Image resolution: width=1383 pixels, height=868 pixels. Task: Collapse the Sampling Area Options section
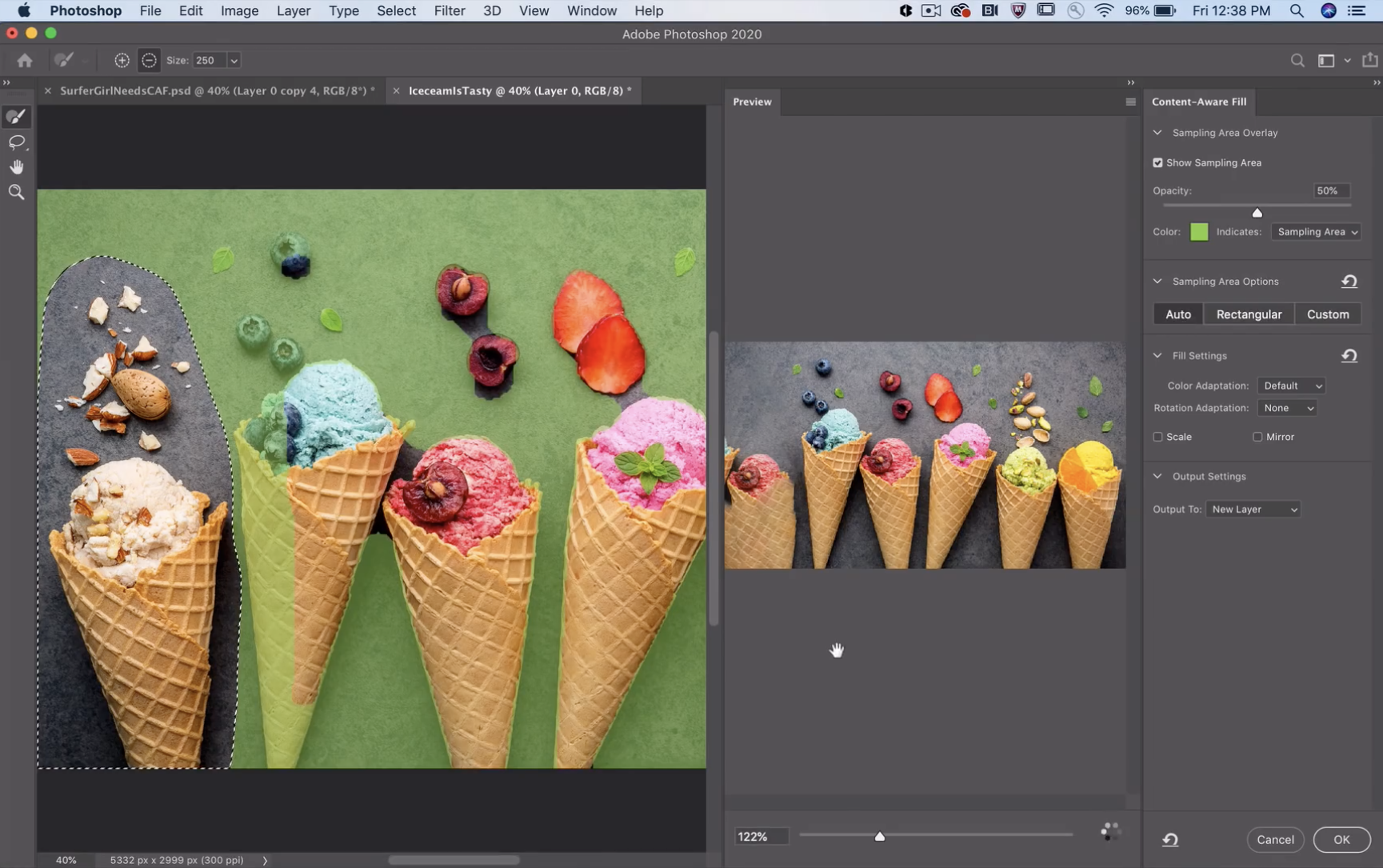(x=1157, y=282)
